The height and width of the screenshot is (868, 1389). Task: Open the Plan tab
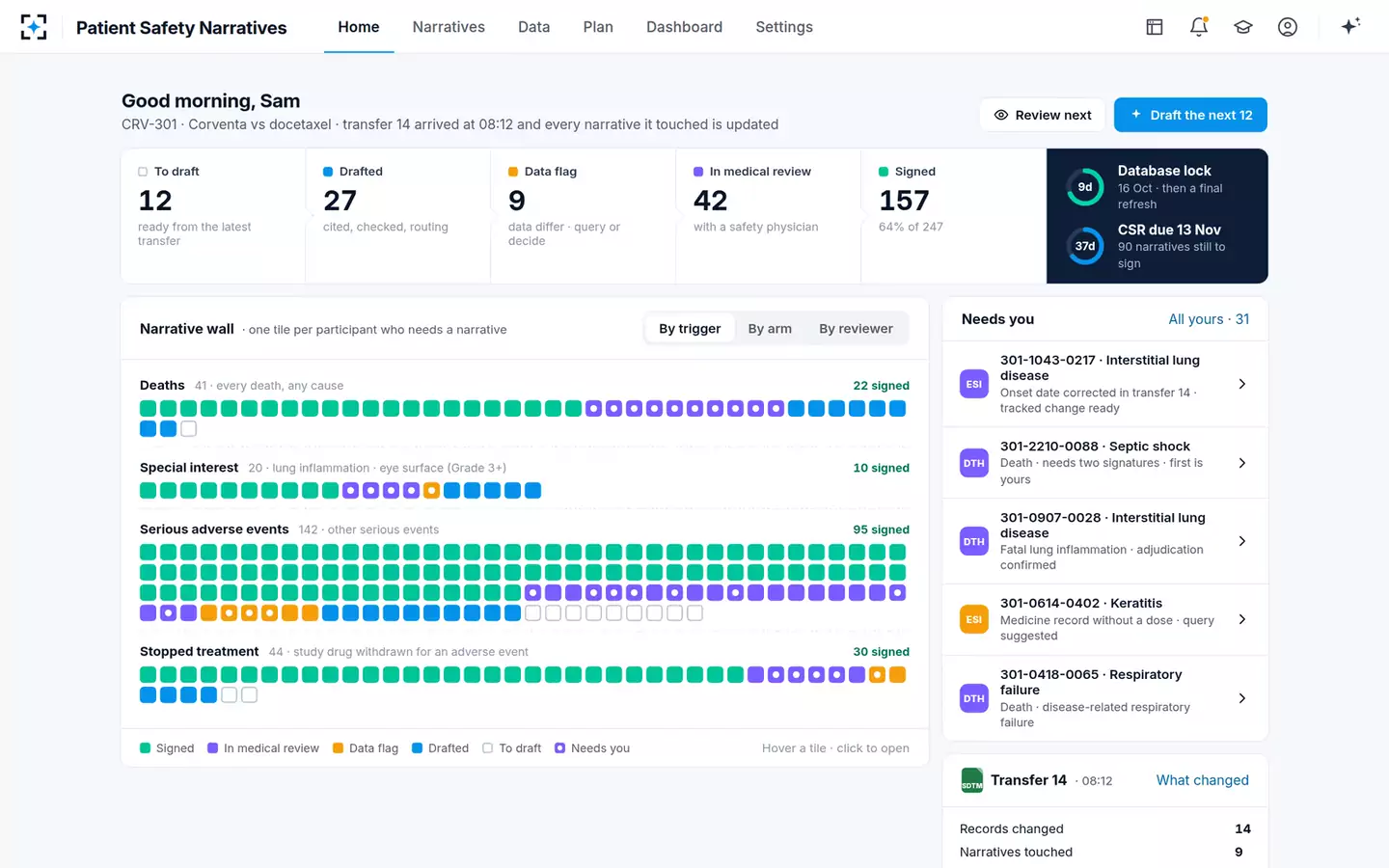pos(598,27)
